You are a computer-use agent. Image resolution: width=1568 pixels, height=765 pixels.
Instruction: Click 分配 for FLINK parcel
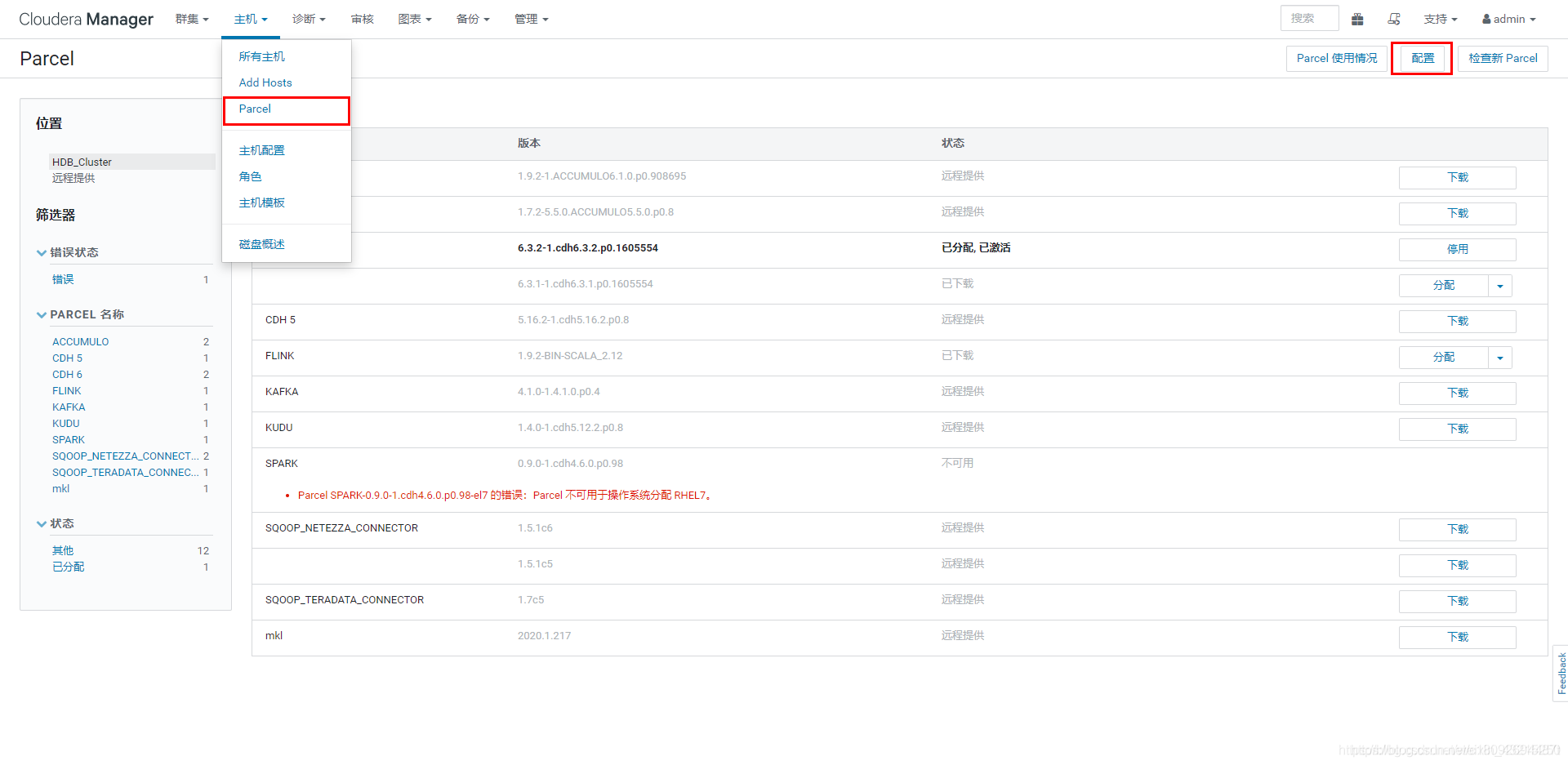tap(1443, 358)
